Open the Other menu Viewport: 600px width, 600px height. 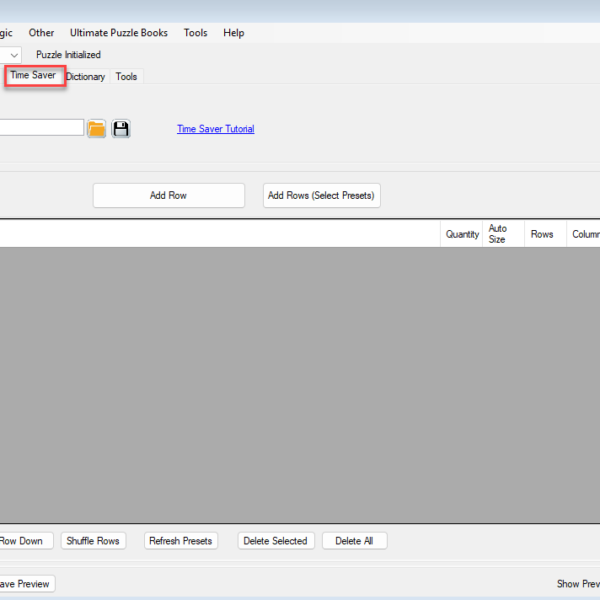(41, 33)
